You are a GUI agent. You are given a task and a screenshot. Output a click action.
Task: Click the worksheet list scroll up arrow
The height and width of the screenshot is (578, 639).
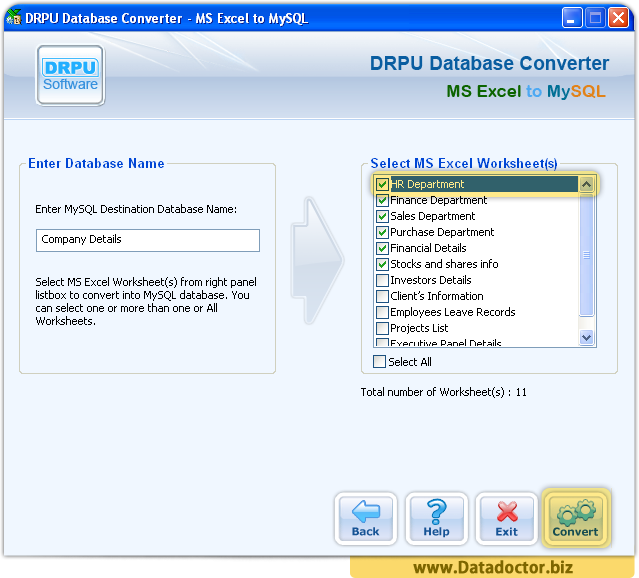[x=586, y=184]
